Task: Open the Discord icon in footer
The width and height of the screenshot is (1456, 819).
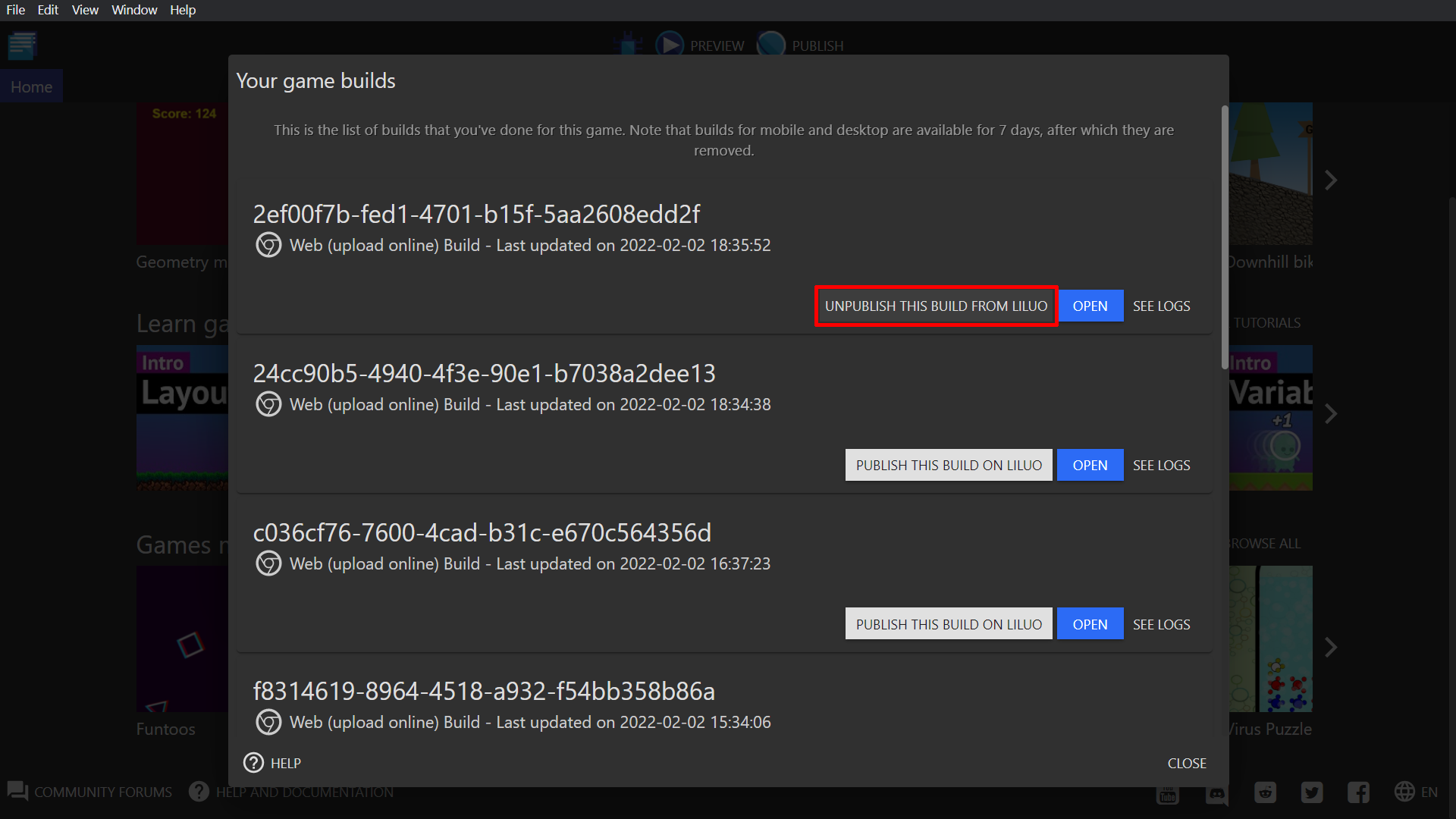Action: (x=1216, y=794)
